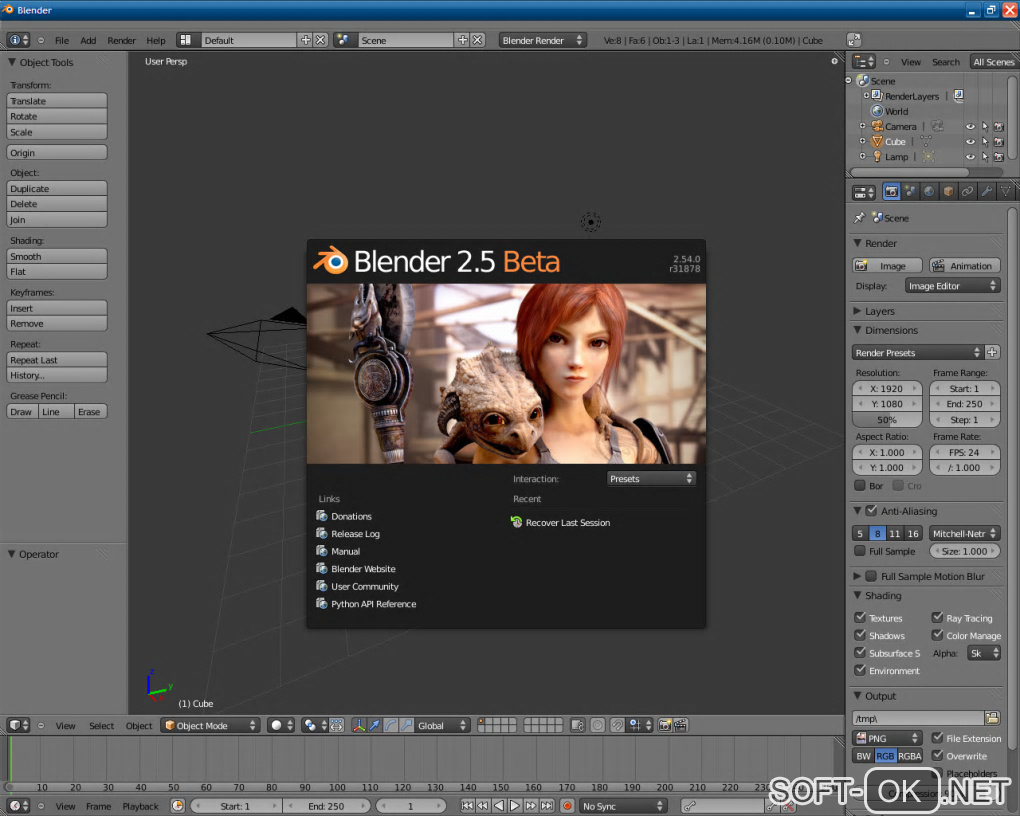This screenshot has height=816, width=1020.
Task: Open the Object Mode dropdown
Action: (x=210, y=726)
